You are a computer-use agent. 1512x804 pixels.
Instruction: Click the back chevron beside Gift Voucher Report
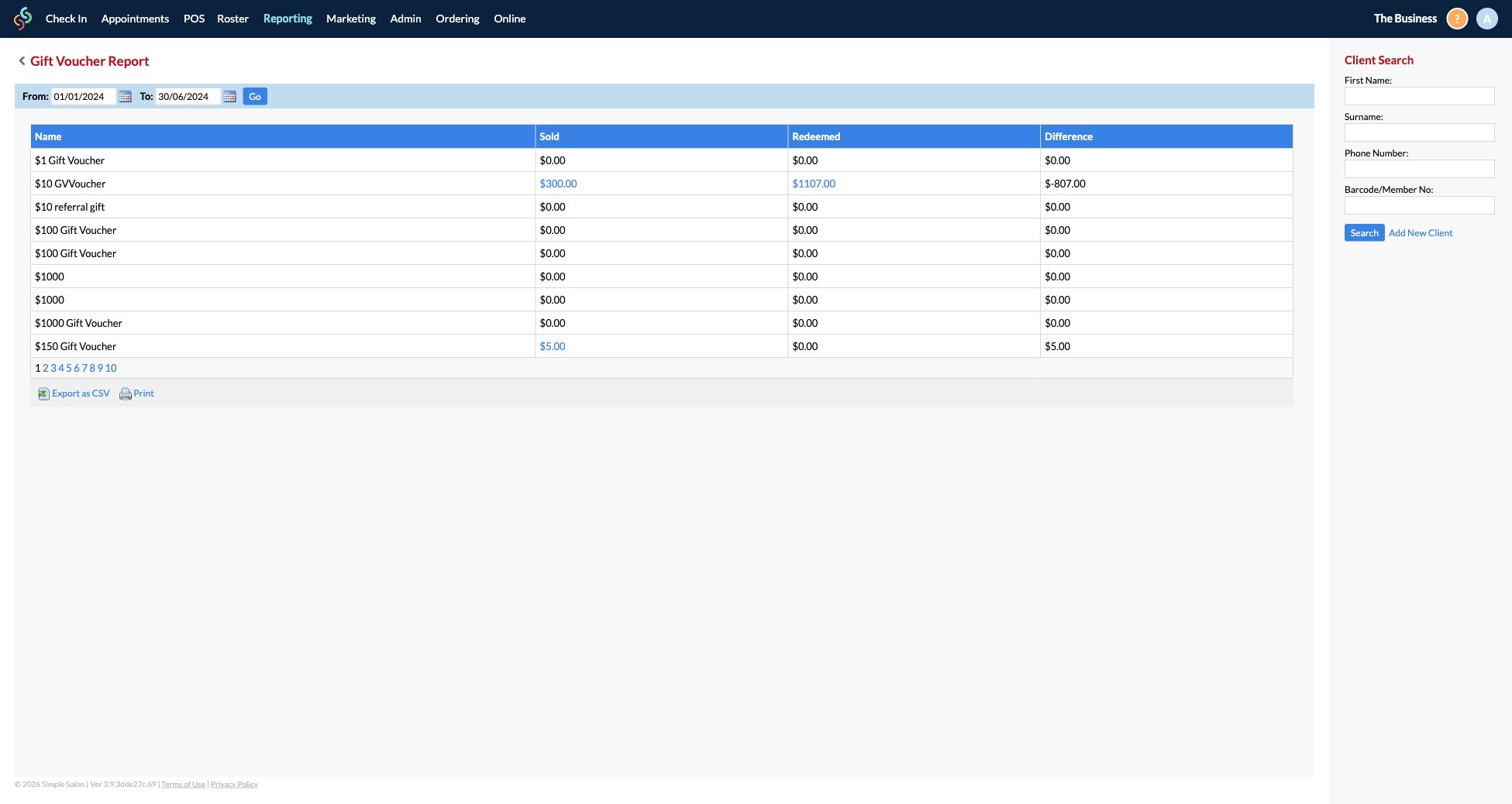coord(22,61)
